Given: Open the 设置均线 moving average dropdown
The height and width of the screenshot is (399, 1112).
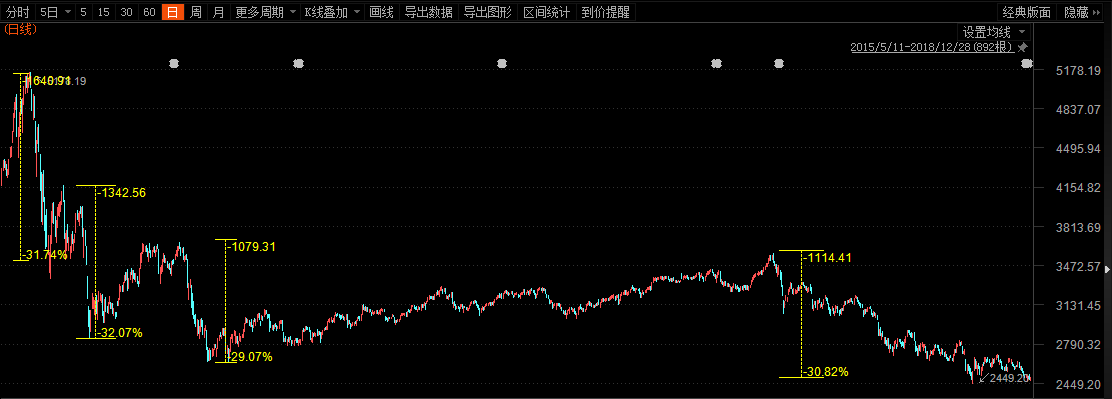Looking at the screenshot, I should point(994,32).
